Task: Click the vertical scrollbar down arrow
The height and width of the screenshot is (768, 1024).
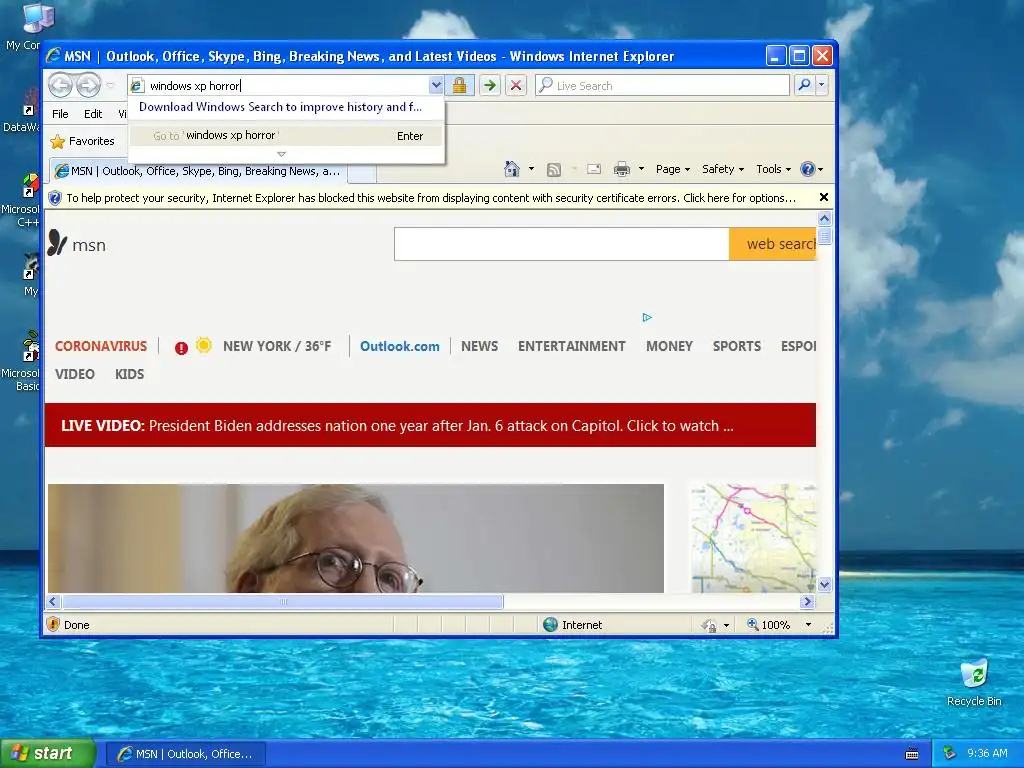Action: (x=824, y=584)
